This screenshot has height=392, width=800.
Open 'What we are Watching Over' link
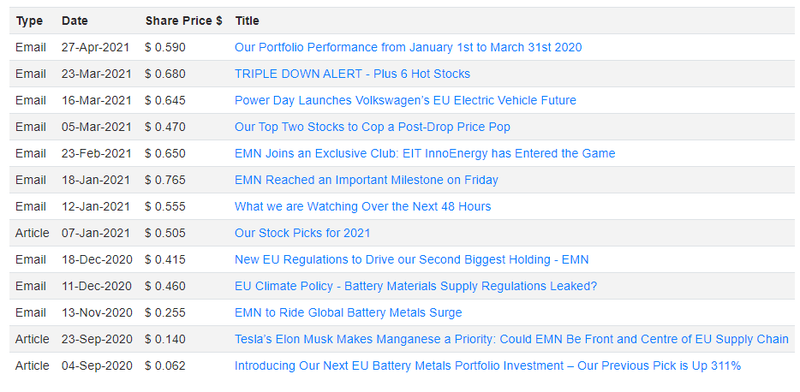363,207
